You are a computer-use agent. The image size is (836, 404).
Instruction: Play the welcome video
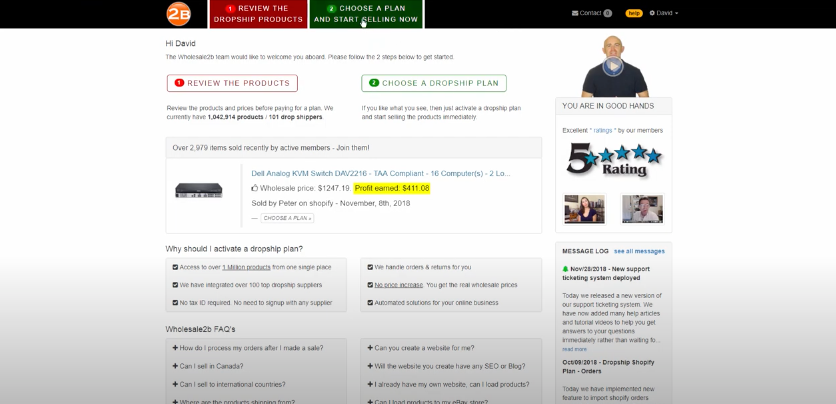pos(613,66)
